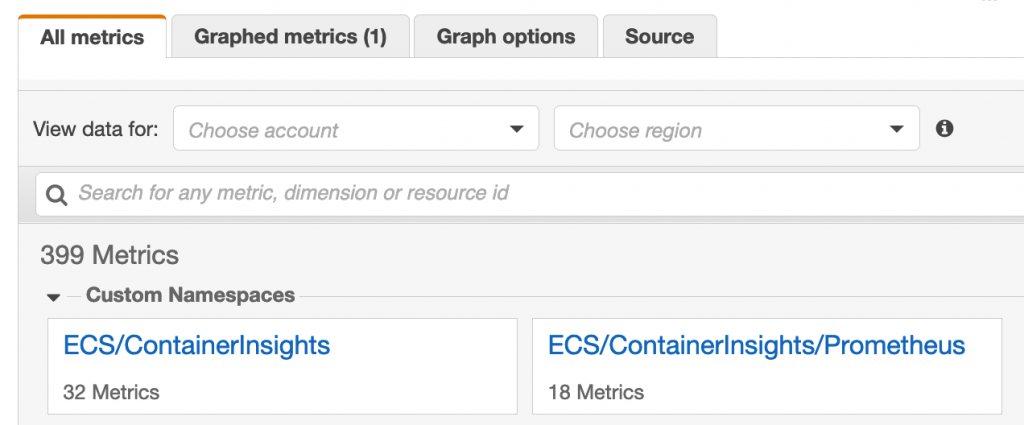The height and width of the screenshot is (425, 1024).
Task: Open the ECS/ContainerInsights/Prometheus namespace link
Action: click(x=757, y=346)
